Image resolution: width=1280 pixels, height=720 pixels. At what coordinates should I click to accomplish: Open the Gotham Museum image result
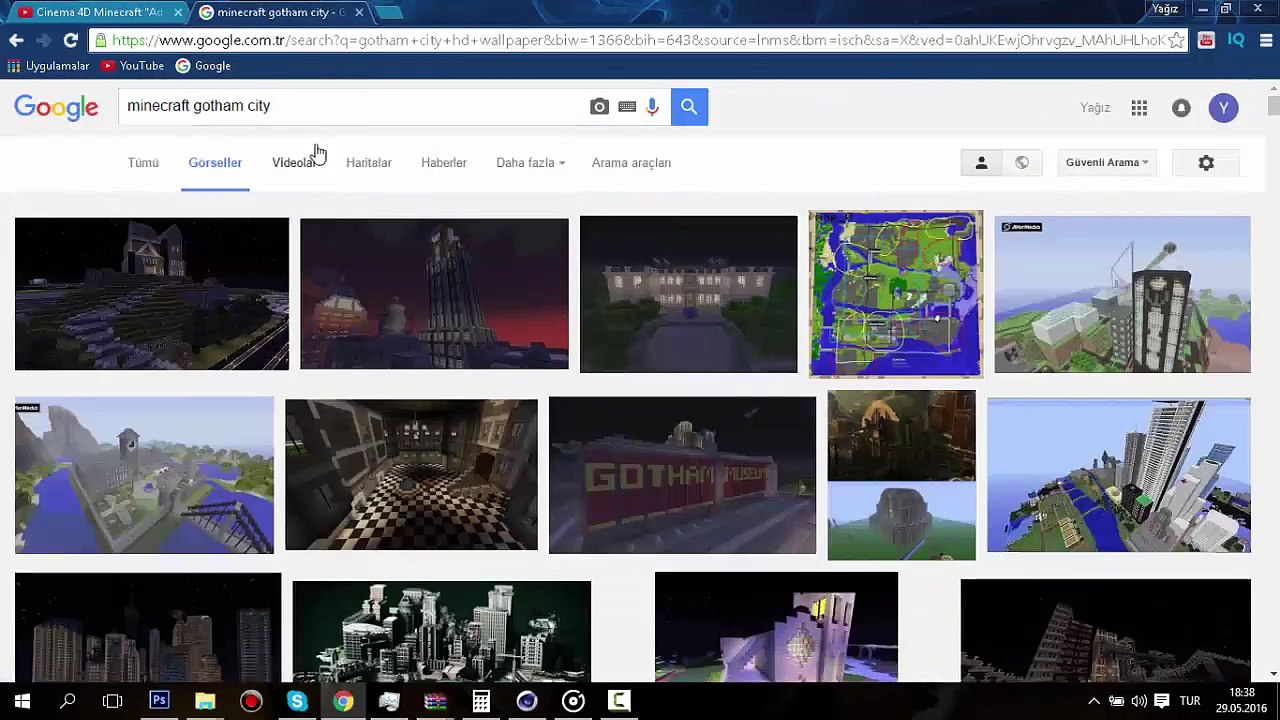(x=682, y=475)
